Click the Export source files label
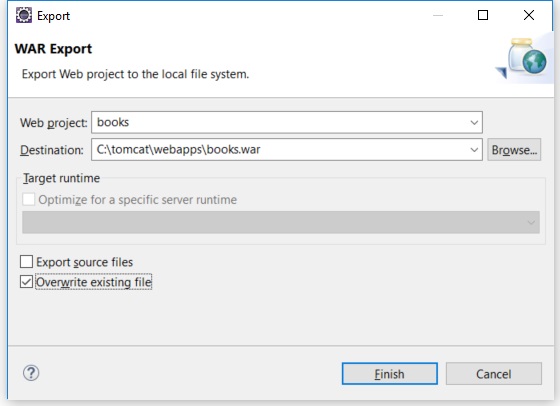This screenshot has height=406, width=560. [85, 262]
